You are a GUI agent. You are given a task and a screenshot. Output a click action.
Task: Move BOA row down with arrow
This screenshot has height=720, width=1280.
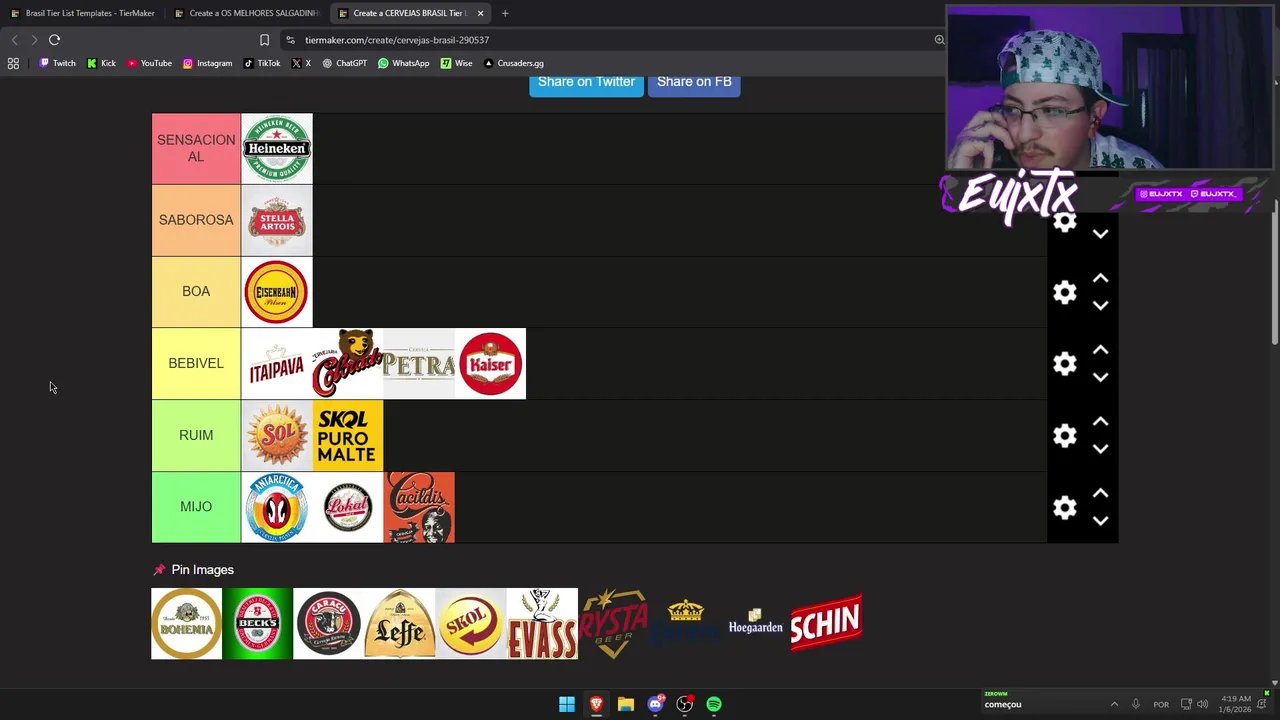1100,306
